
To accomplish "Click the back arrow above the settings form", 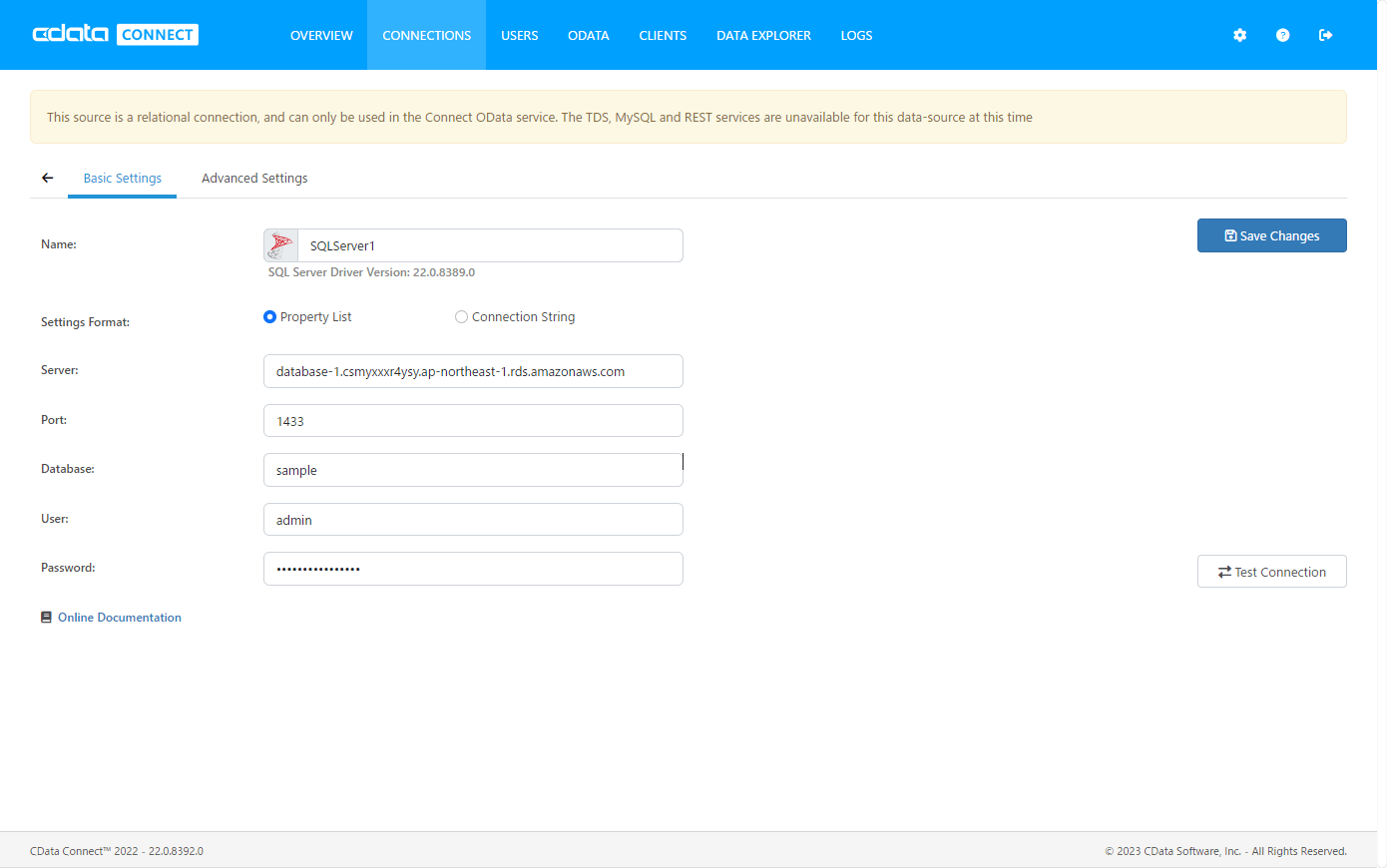I will (47, 178).
